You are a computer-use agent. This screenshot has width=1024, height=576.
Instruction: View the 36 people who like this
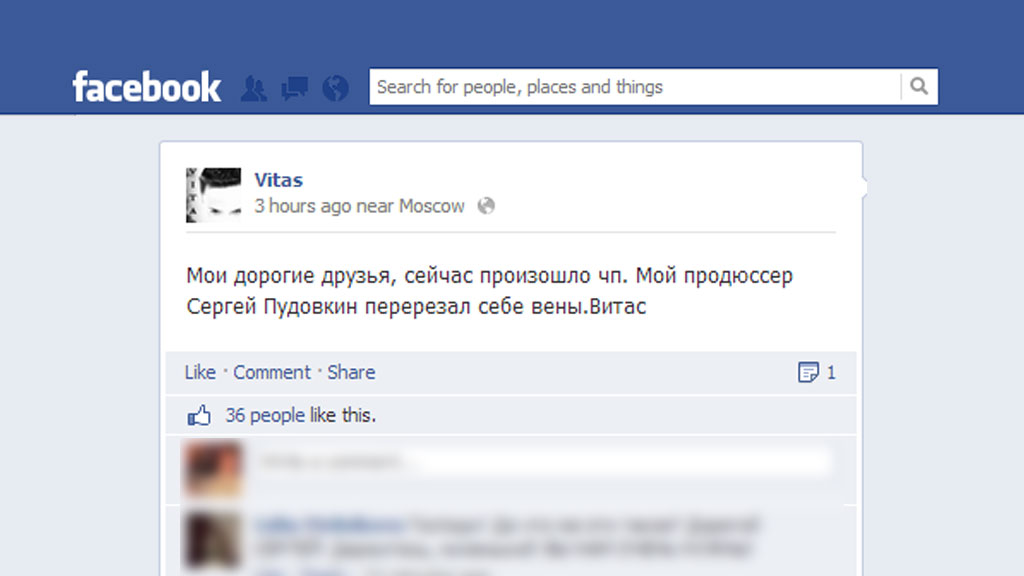(x=300, y=415)
